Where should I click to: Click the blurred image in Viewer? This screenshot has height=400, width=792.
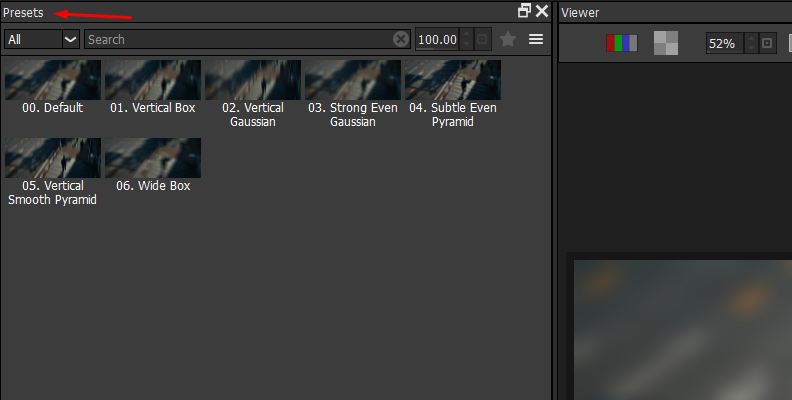coord(683,330)
